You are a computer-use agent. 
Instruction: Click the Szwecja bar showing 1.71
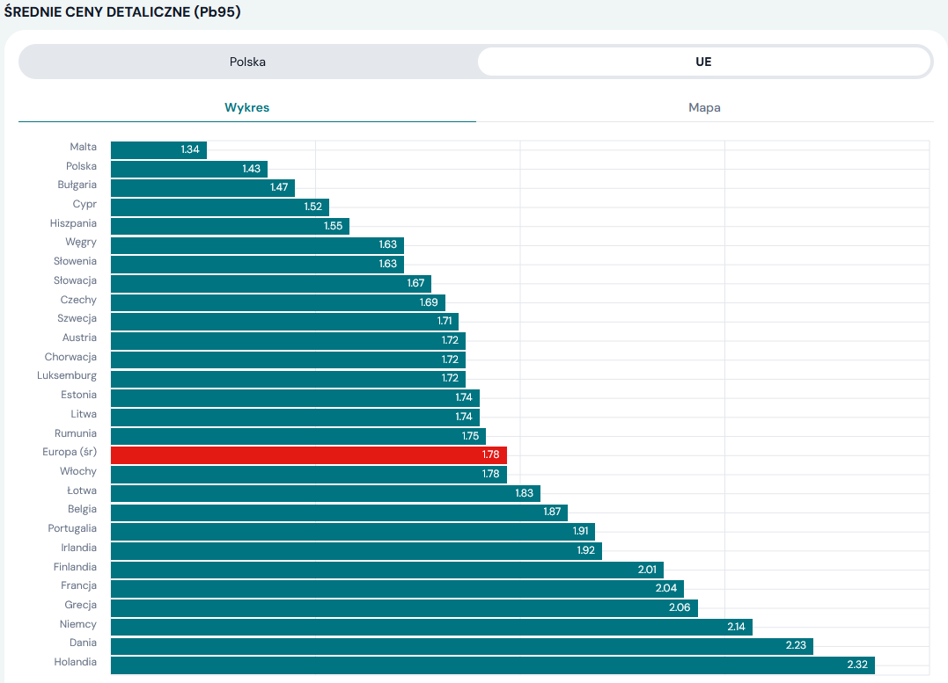pyautogui.click(x=285, y=322)
